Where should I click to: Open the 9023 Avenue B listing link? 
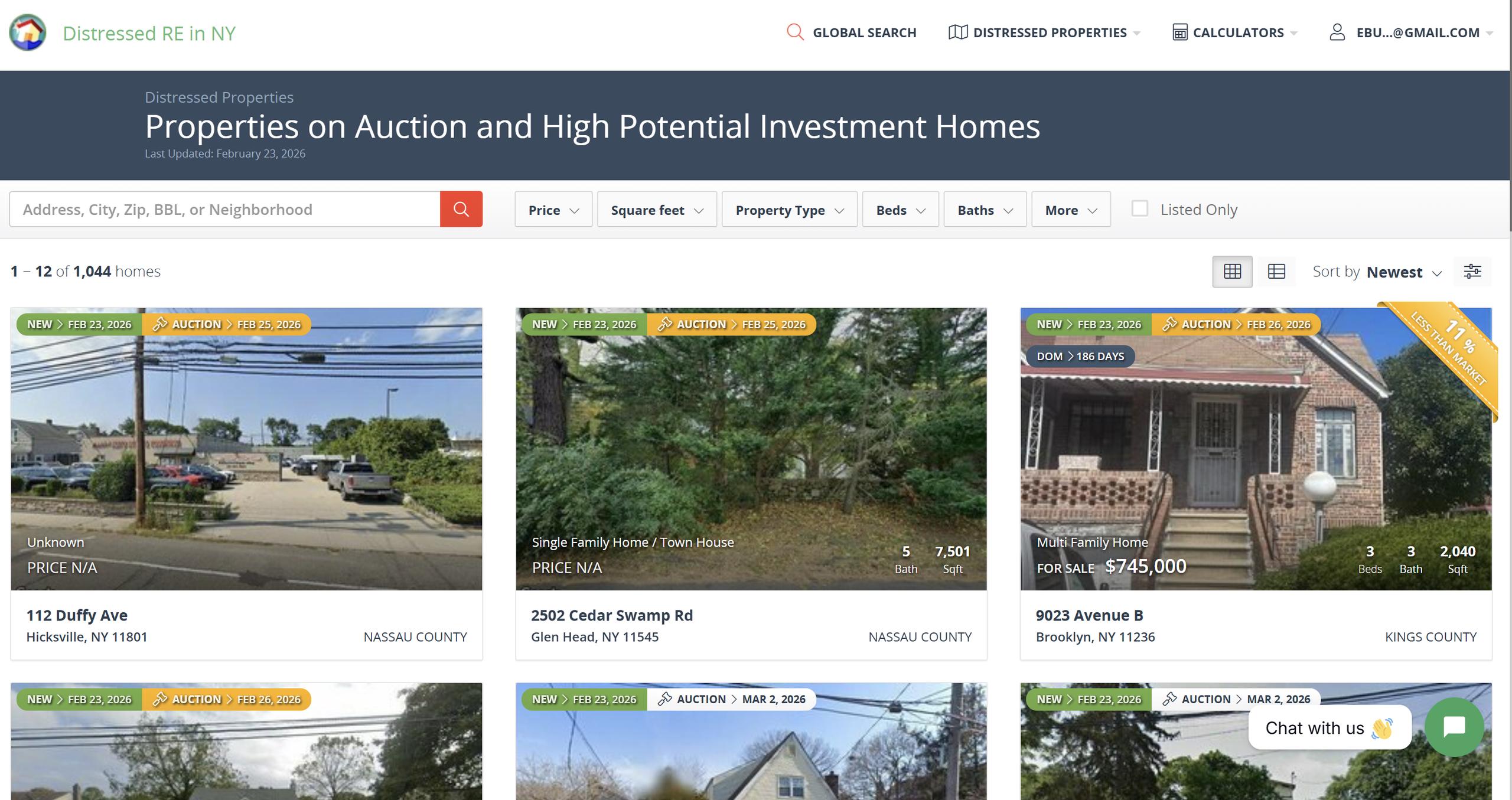(1089, 615)
